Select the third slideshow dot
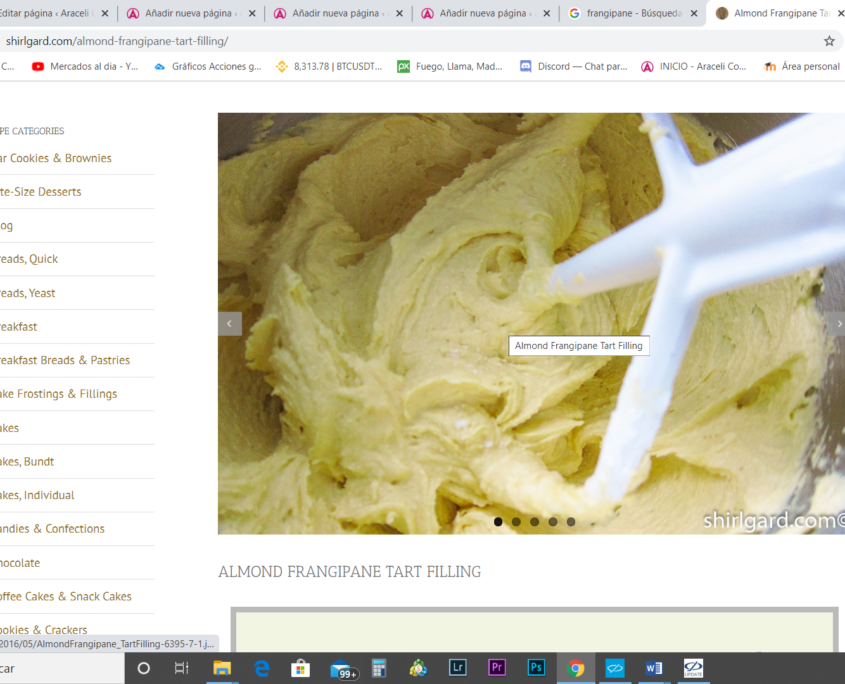The image size is (845, 684). click(x=535, y=522)
